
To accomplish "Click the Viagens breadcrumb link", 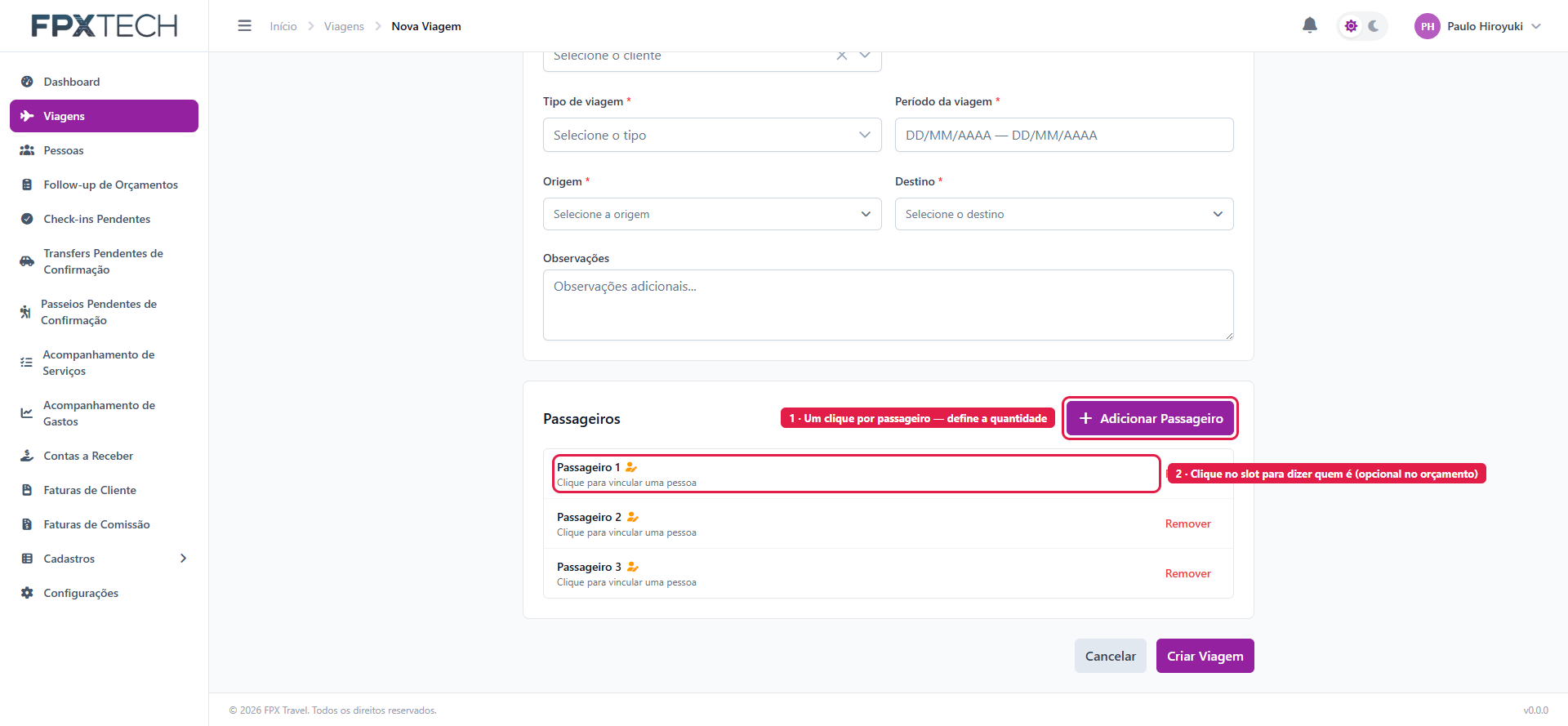I will pos(344,26).
